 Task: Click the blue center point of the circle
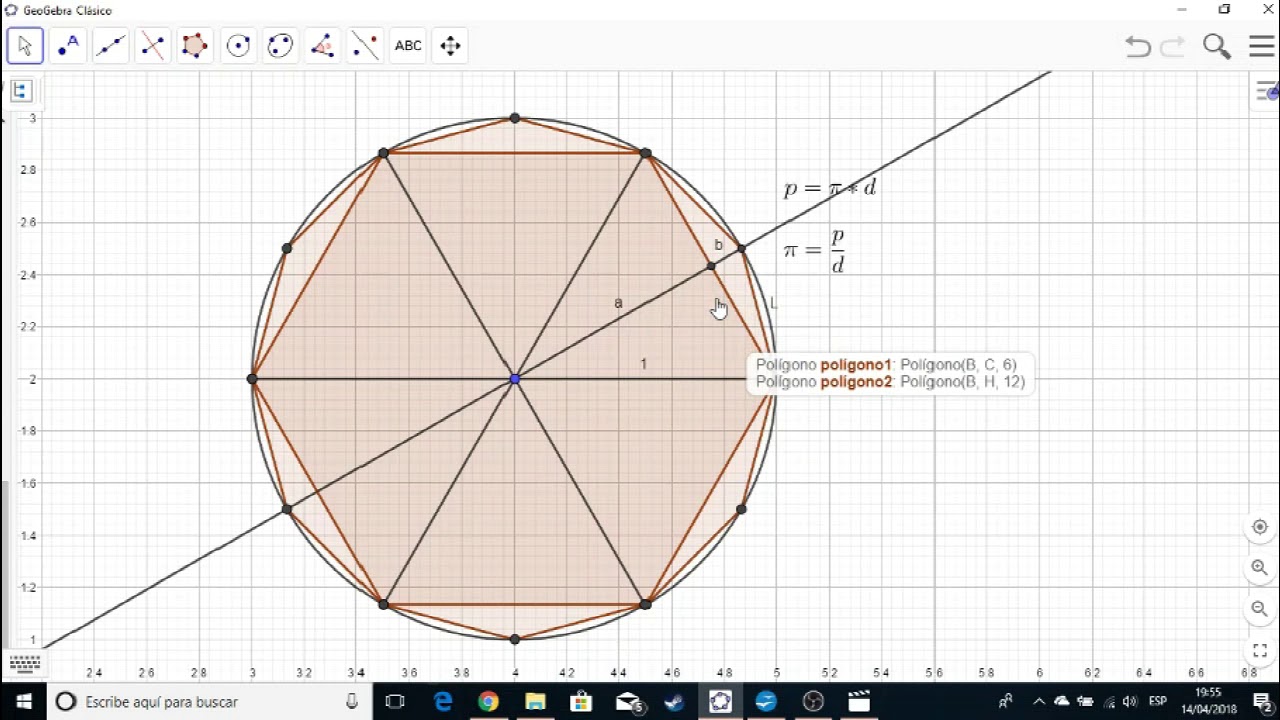pyautogui.click(x=514, y=379)
